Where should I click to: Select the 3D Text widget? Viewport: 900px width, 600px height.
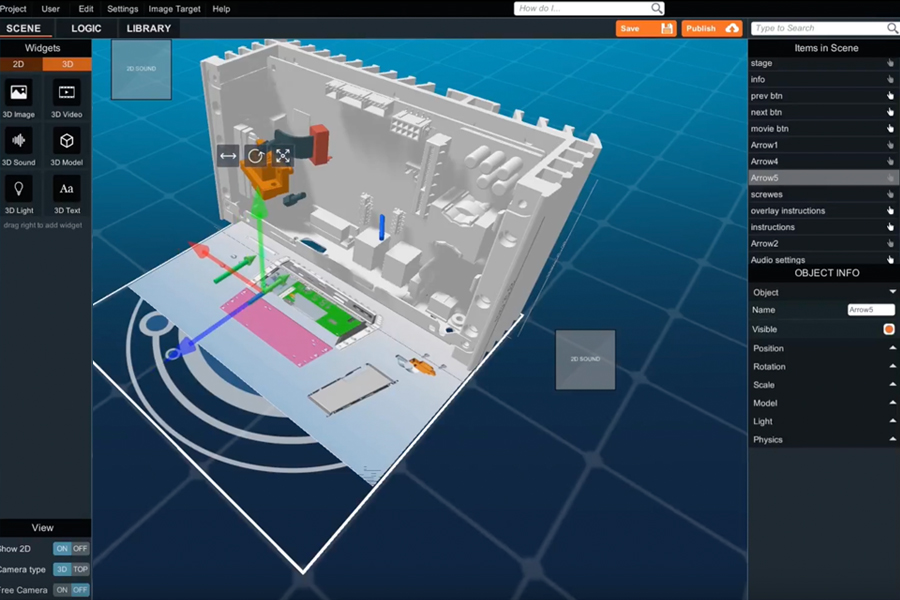[x=67, y=195]
